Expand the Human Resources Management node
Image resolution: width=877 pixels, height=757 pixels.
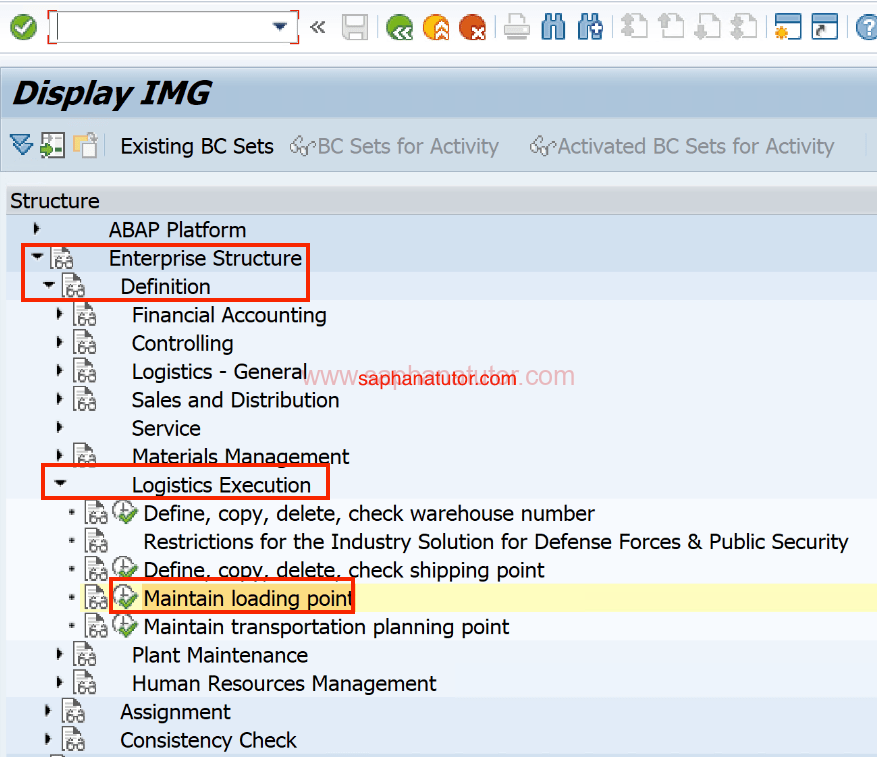click(x=59, y=682)
